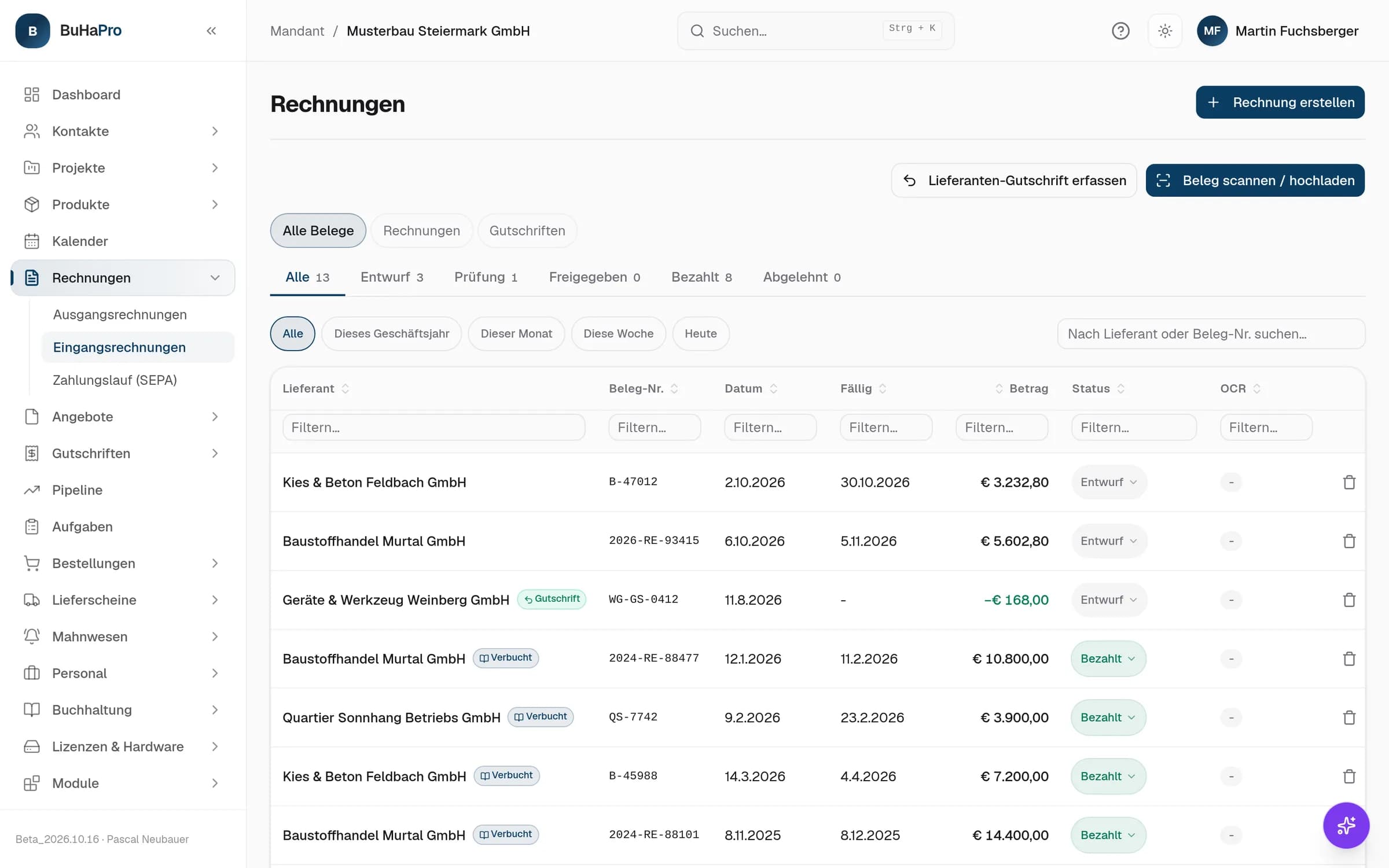Click trash icon for Quartier Sonnhang row
1389x868 pixels.
point(1349,718)
